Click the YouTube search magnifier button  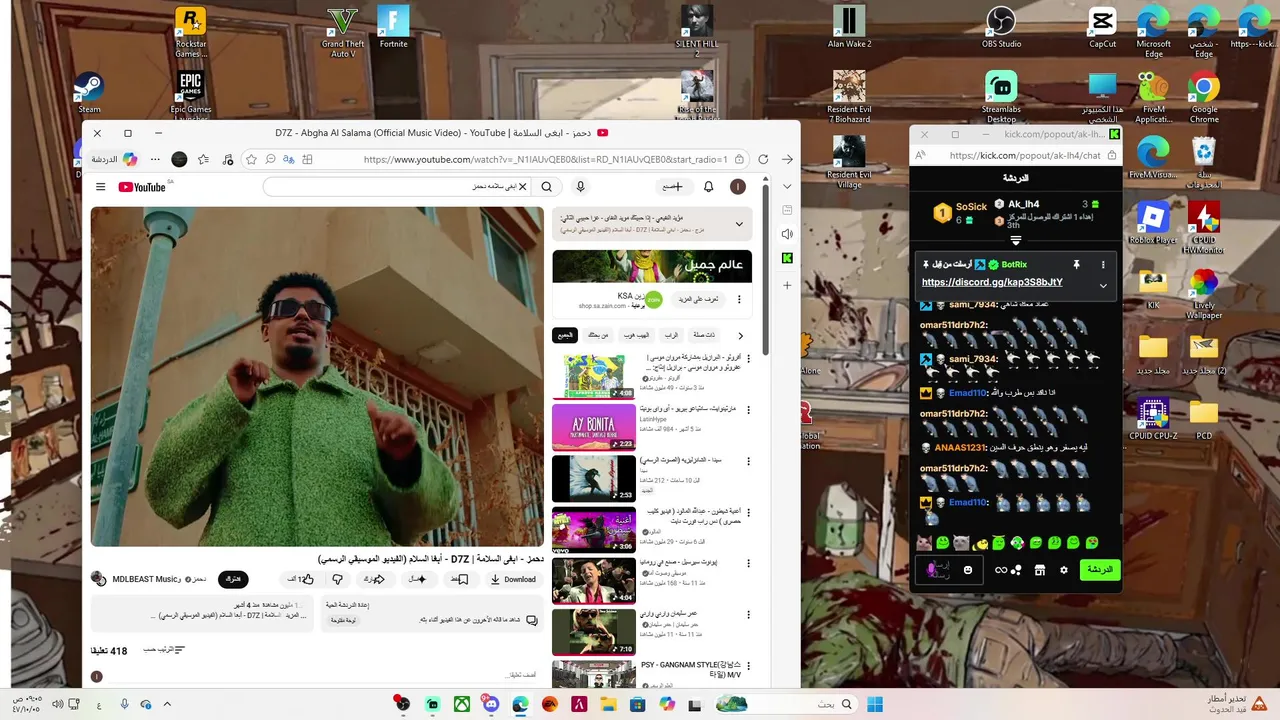pos(546,187)
